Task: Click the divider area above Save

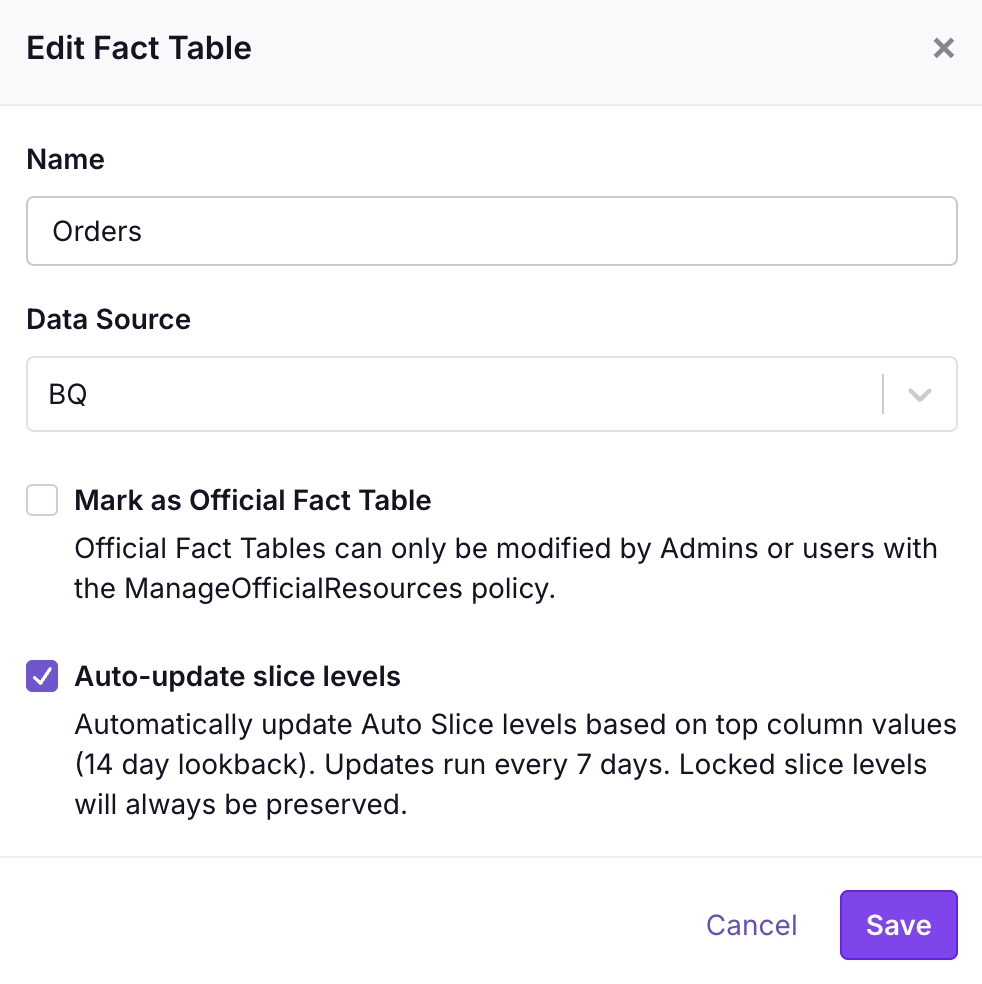Action: pos(490,858)
